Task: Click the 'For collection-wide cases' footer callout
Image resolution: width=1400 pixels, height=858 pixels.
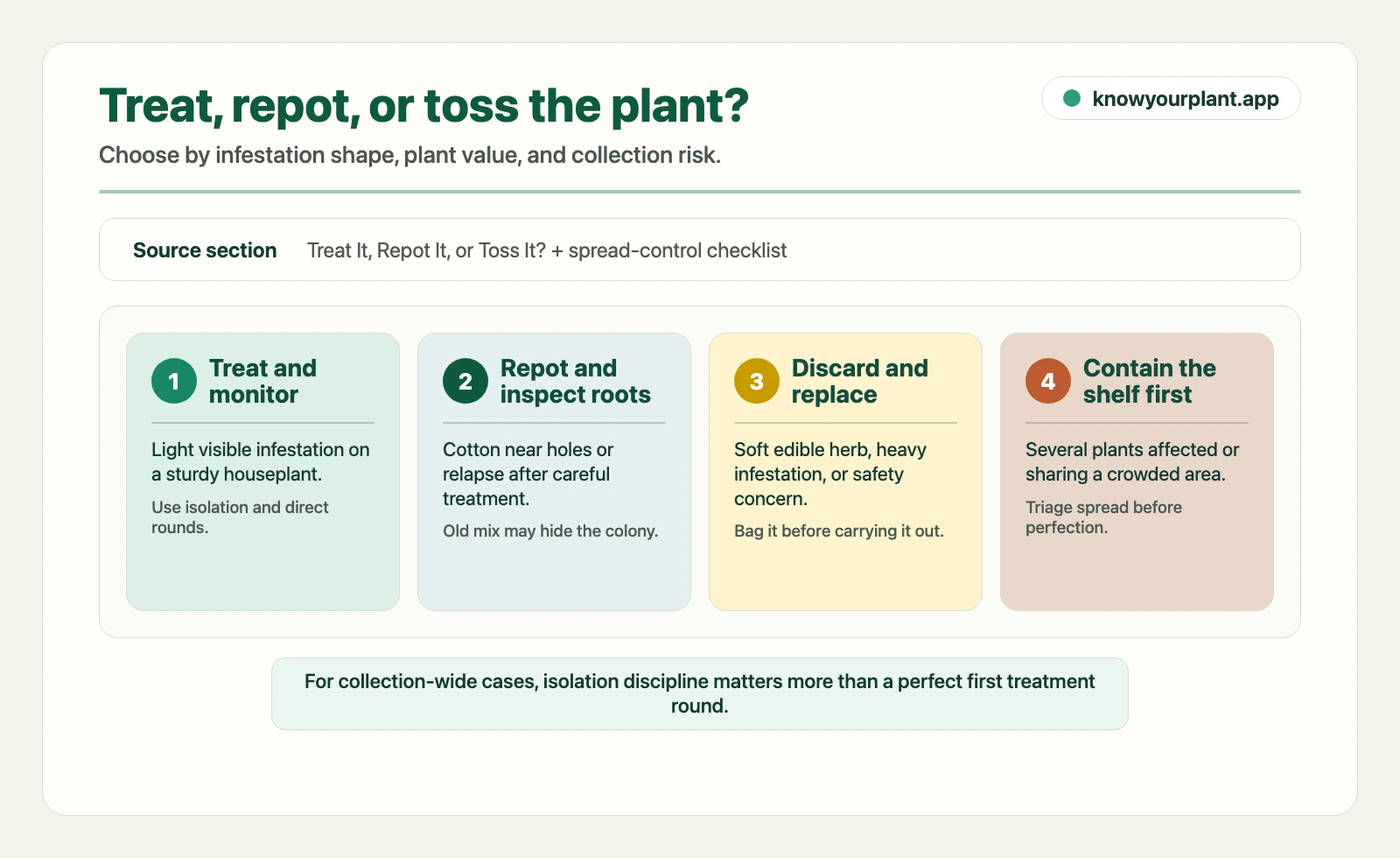Action: [700, 693]
